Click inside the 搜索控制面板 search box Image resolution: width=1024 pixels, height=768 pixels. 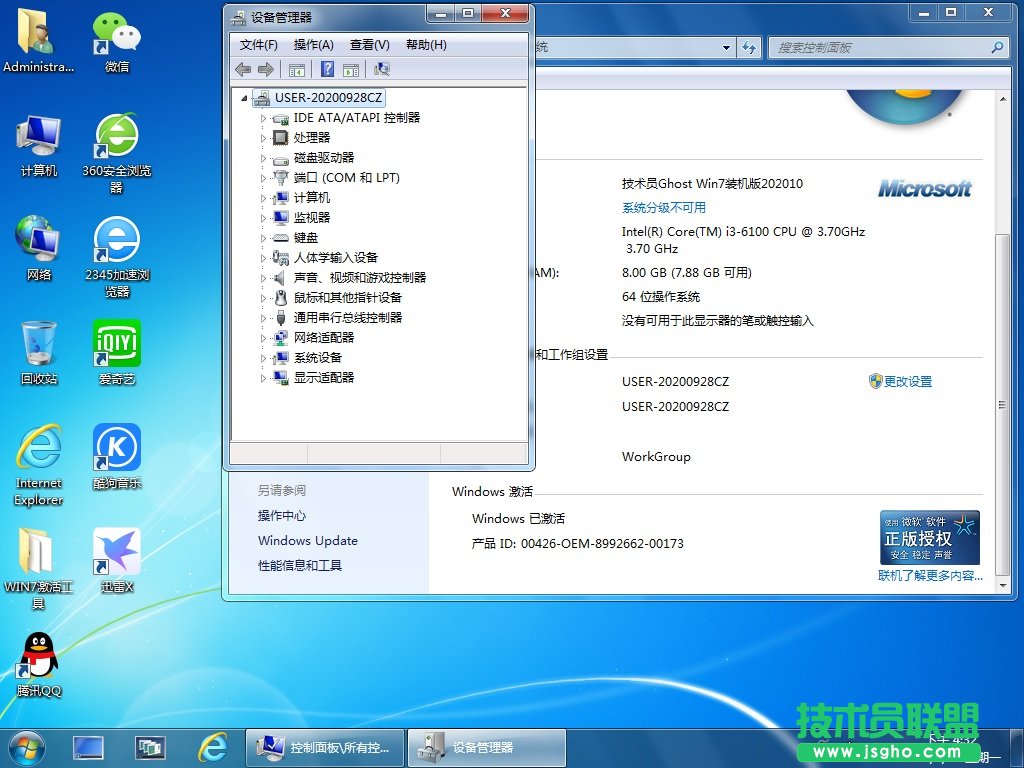880,47
